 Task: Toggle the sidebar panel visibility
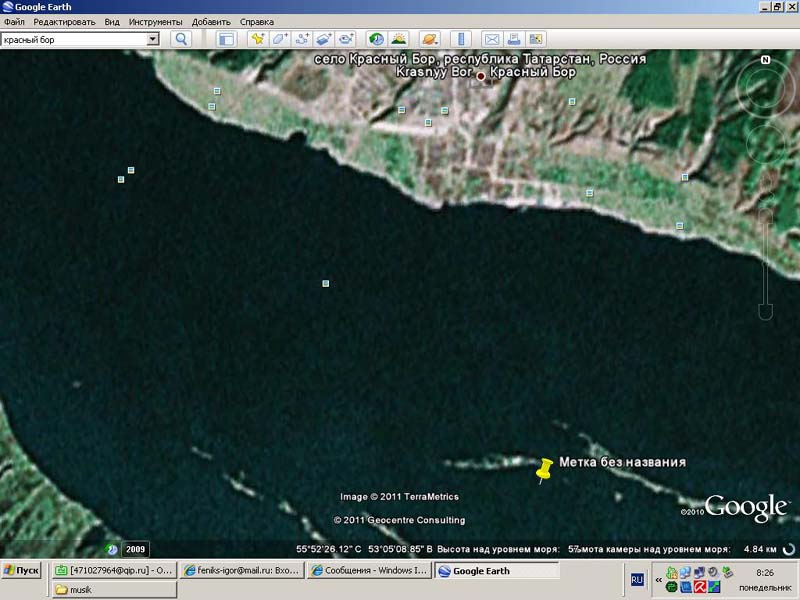226,39
